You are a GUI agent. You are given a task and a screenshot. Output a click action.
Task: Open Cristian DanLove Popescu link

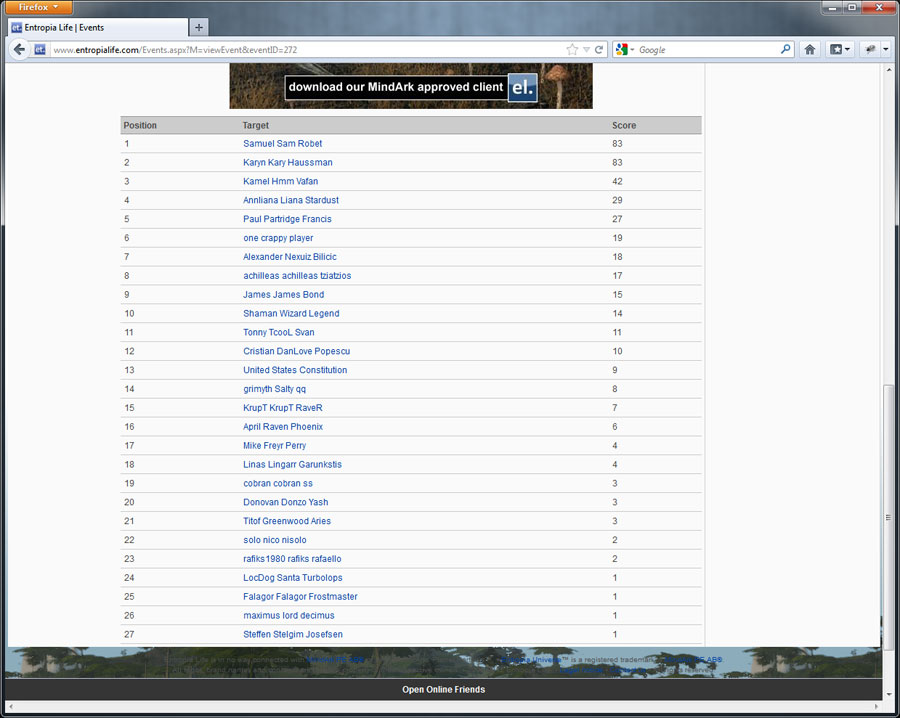point(296,351)
